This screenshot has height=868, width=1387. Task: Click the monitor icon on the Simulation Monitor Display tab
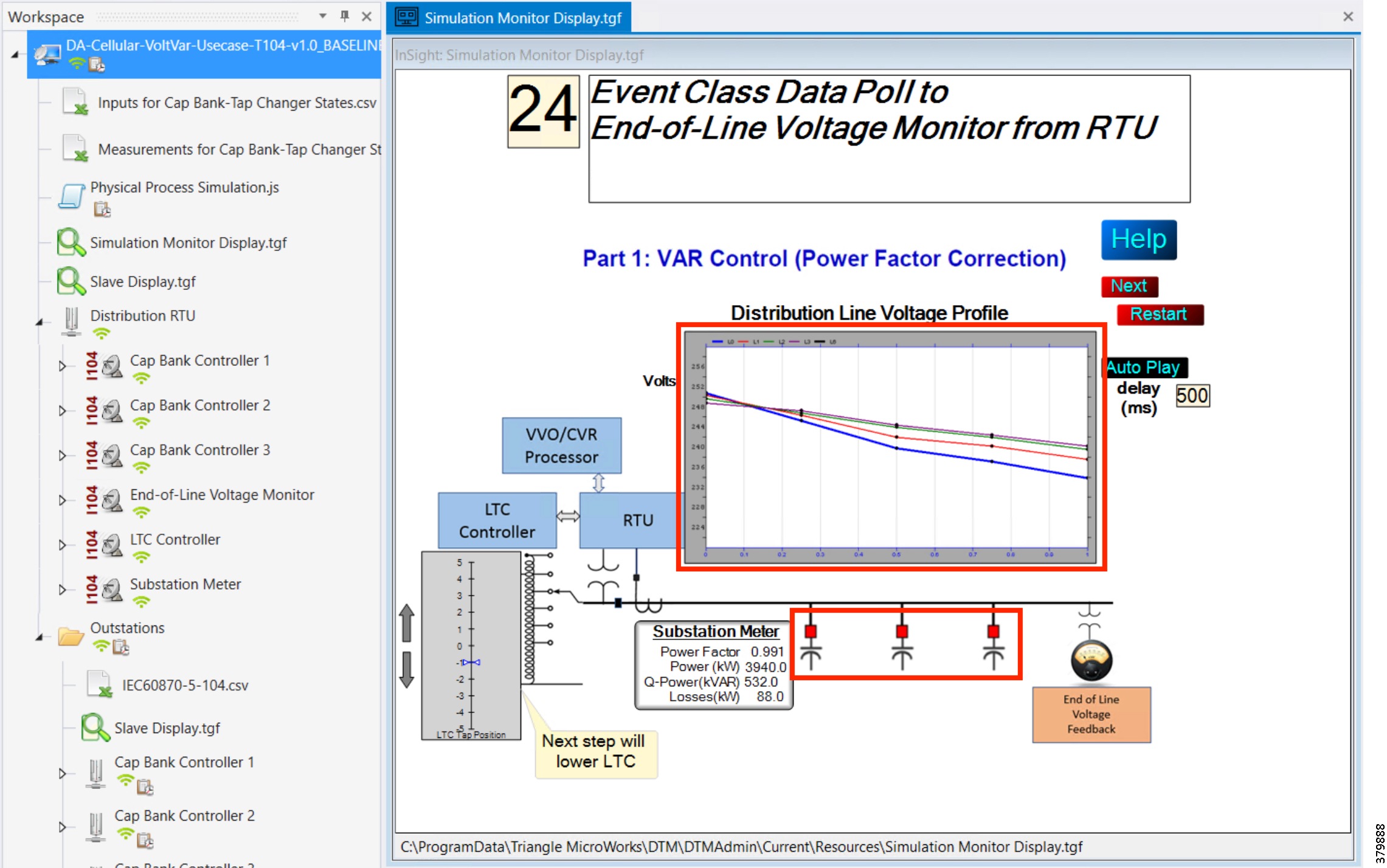(406, 17)
